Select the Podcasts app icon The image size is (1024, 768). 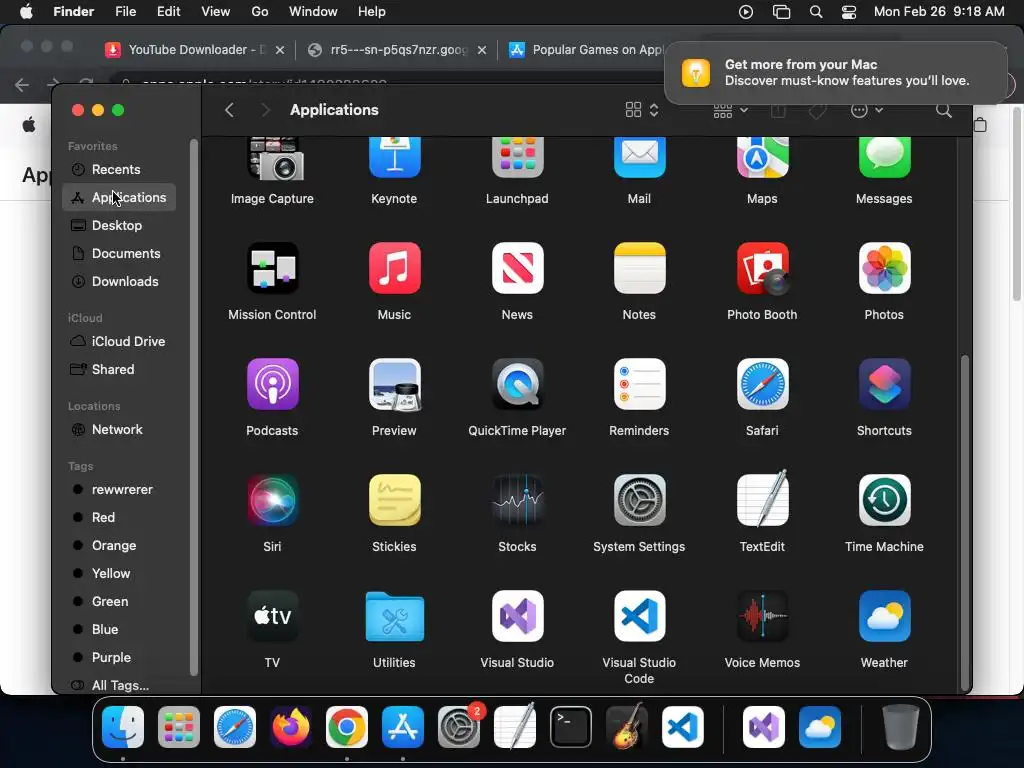(x=273, y=384)
